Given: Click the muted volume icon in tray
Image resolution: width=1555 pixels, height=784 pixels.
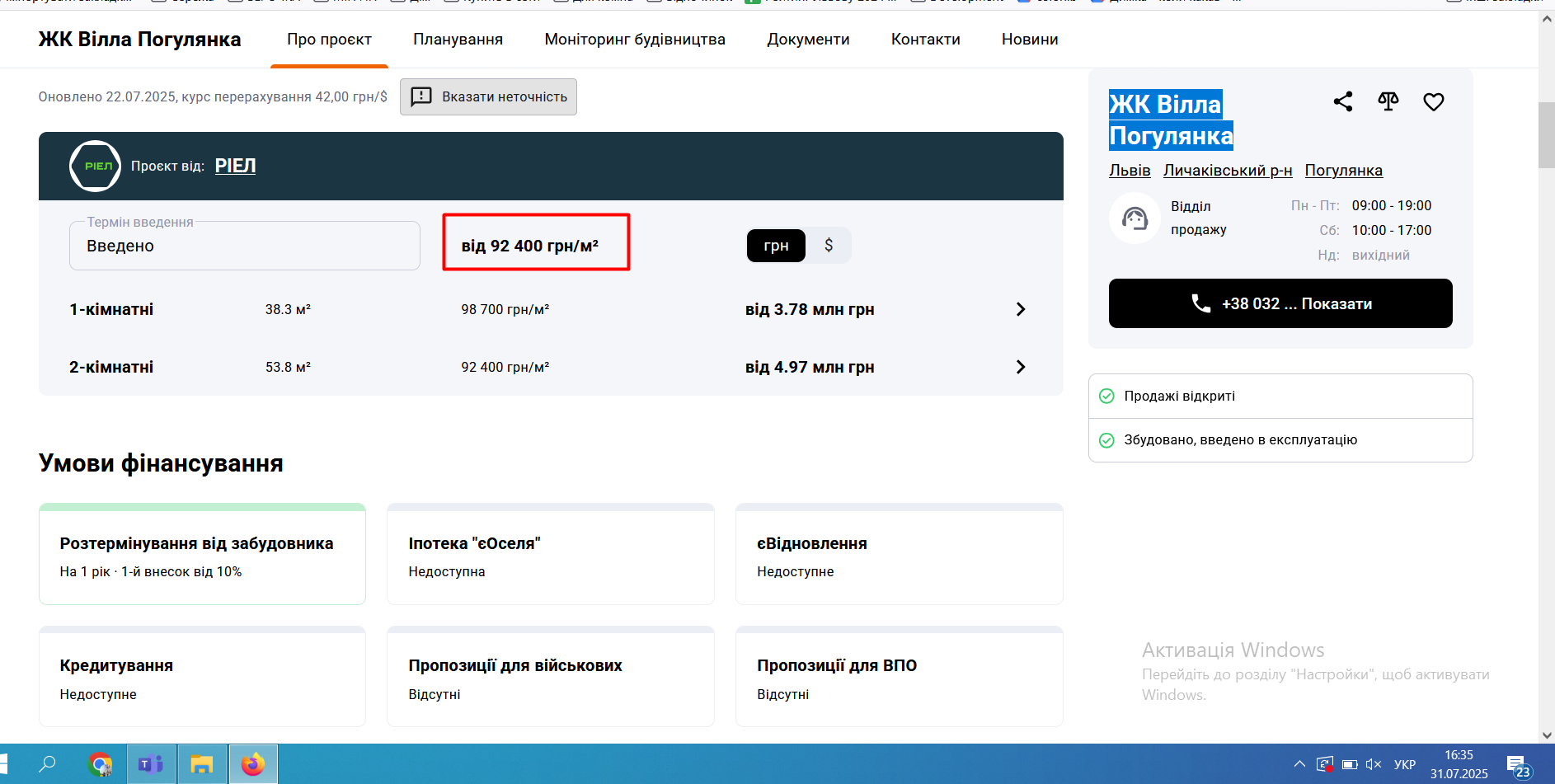Looking at the screenshot, I should pyautogui.click(x=1373, y=764).
